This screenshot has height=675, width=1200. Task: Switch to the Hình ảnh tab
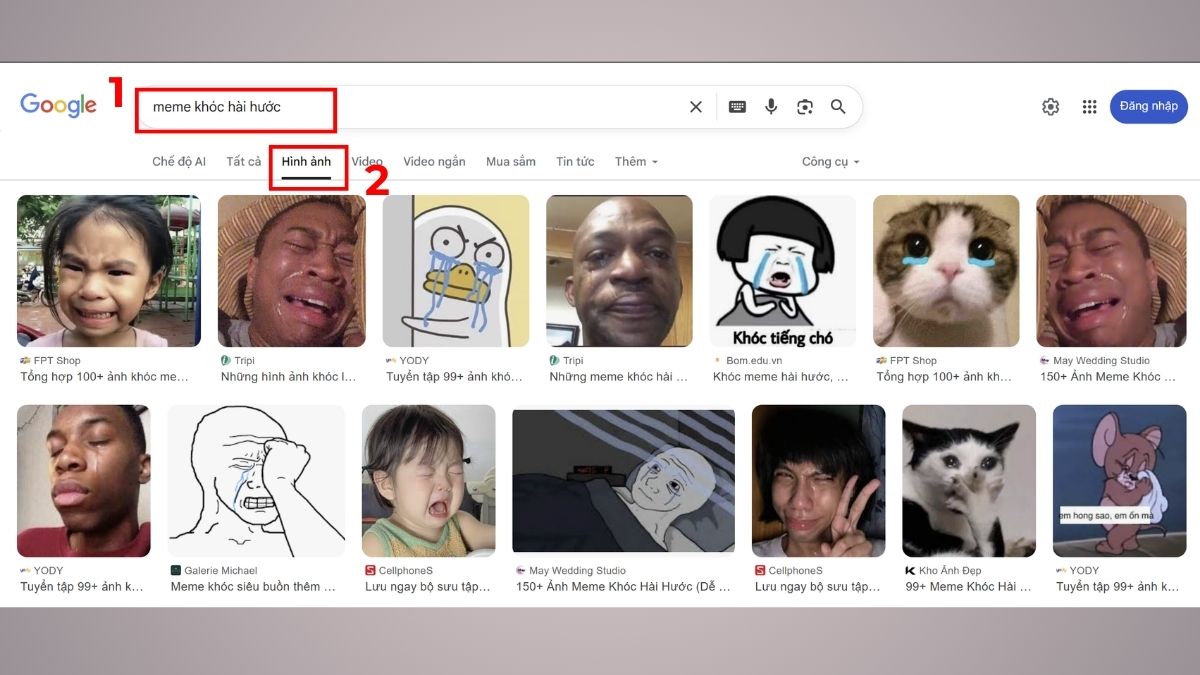(x=308, y=161)
